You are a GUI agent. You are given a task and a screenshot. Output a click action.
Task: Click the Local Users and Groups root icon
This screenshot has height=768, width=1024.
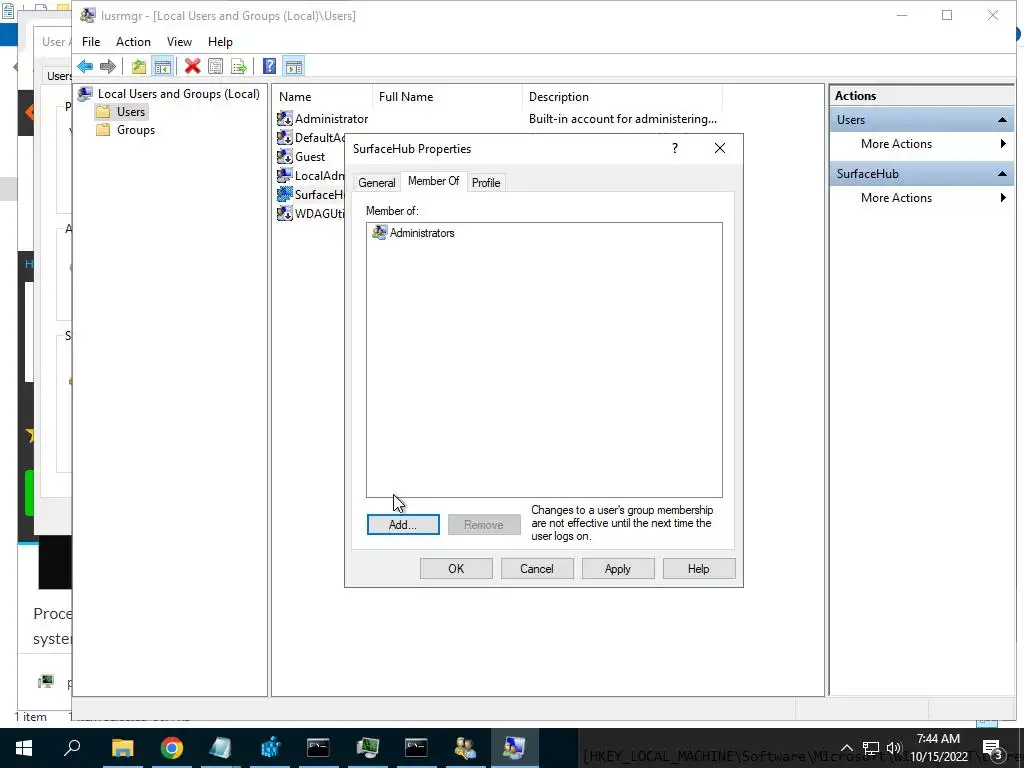[85, 93]
